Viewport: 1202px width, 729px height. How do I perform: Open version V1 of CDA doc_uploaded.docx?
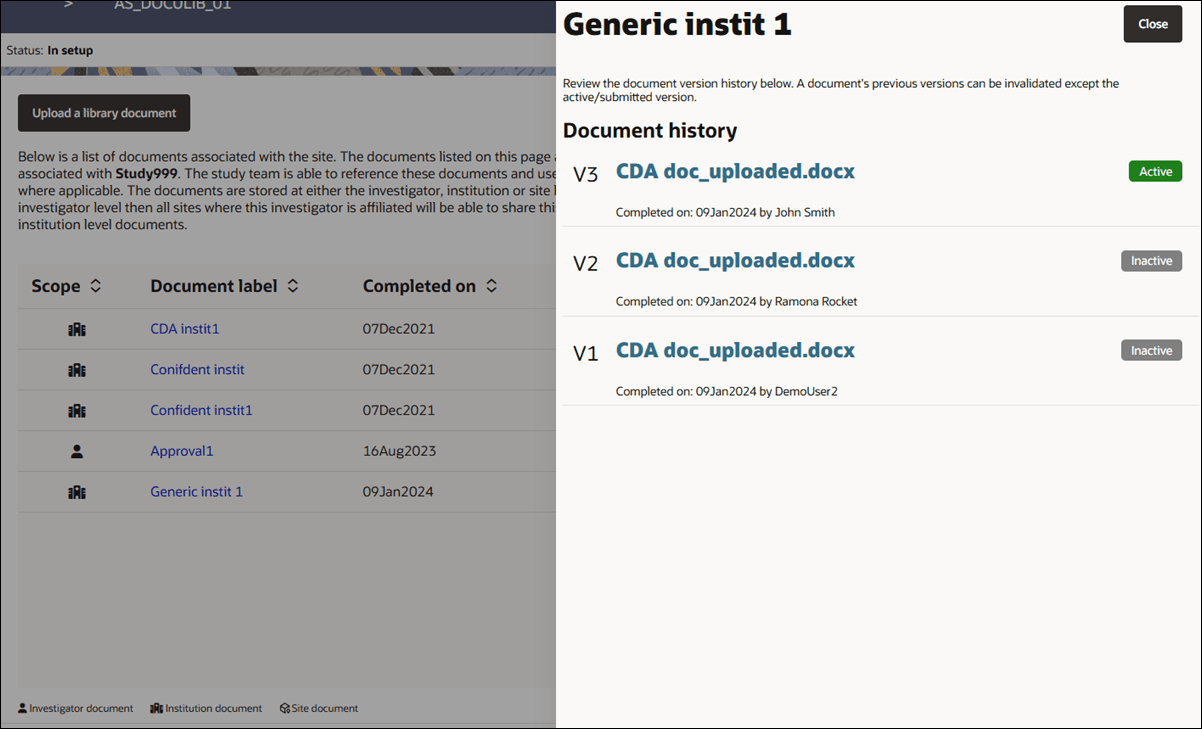pos(734,350)
